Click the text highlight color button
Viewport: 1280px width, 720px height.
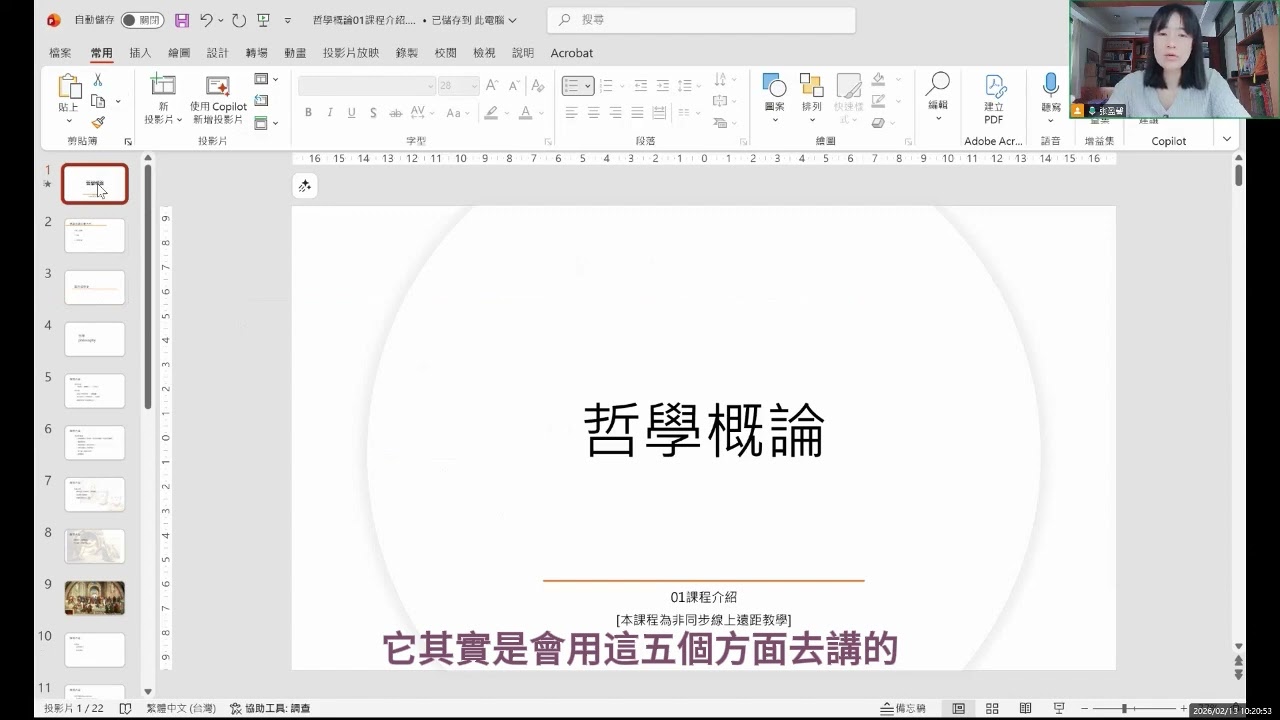tap(491, 113)
